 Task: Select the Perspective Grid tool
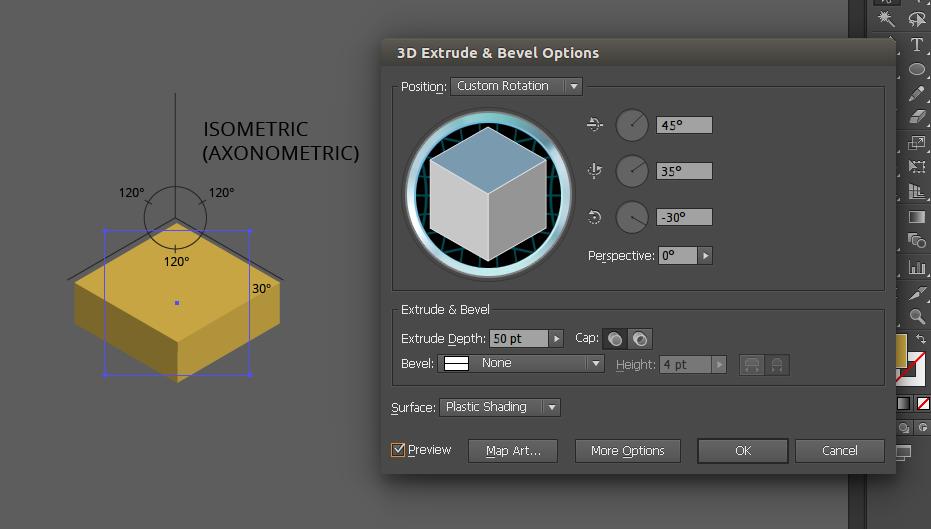click(917, 192)
